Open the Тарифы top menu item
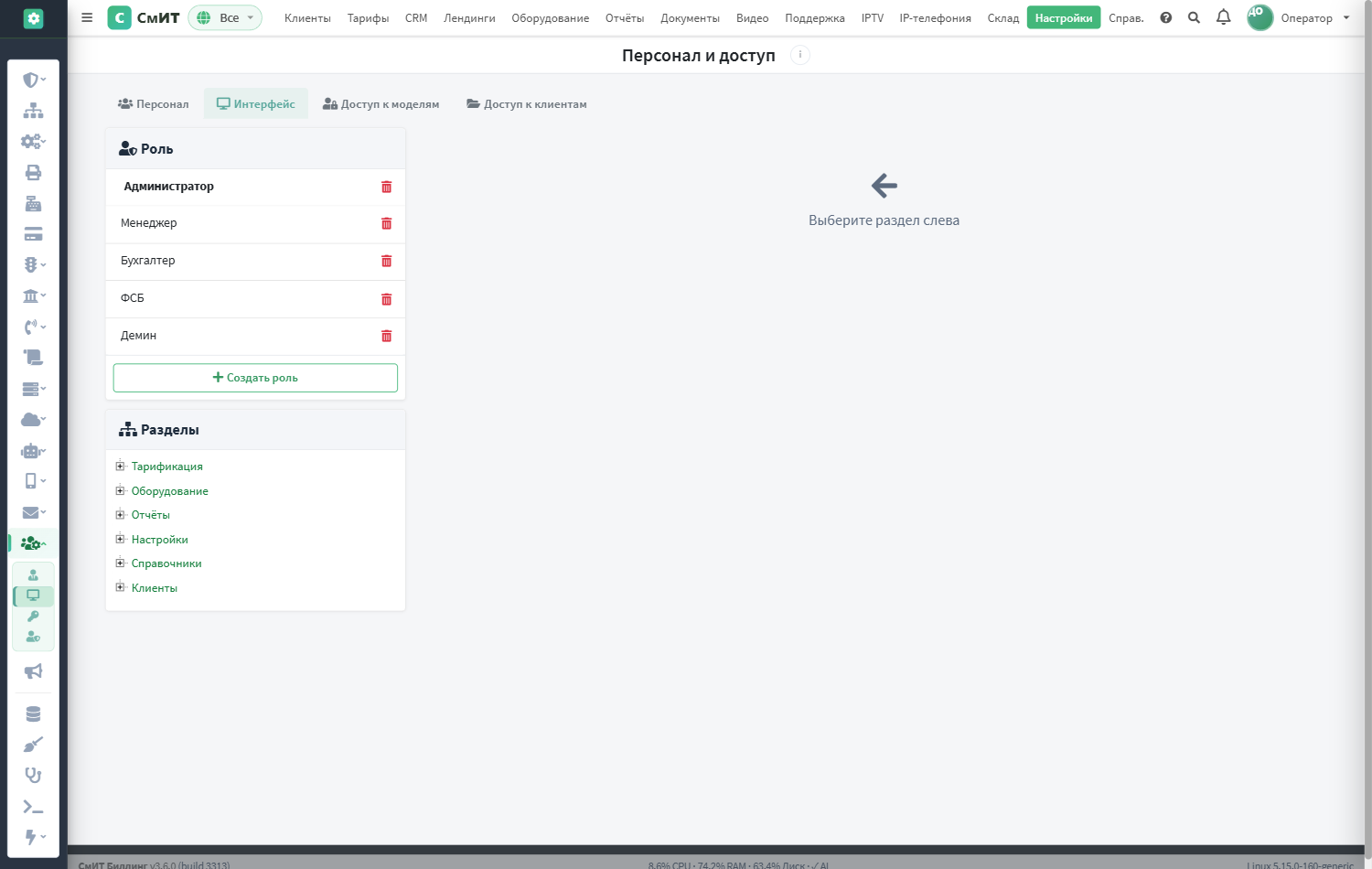1372x869 pixels. (368, 17)
